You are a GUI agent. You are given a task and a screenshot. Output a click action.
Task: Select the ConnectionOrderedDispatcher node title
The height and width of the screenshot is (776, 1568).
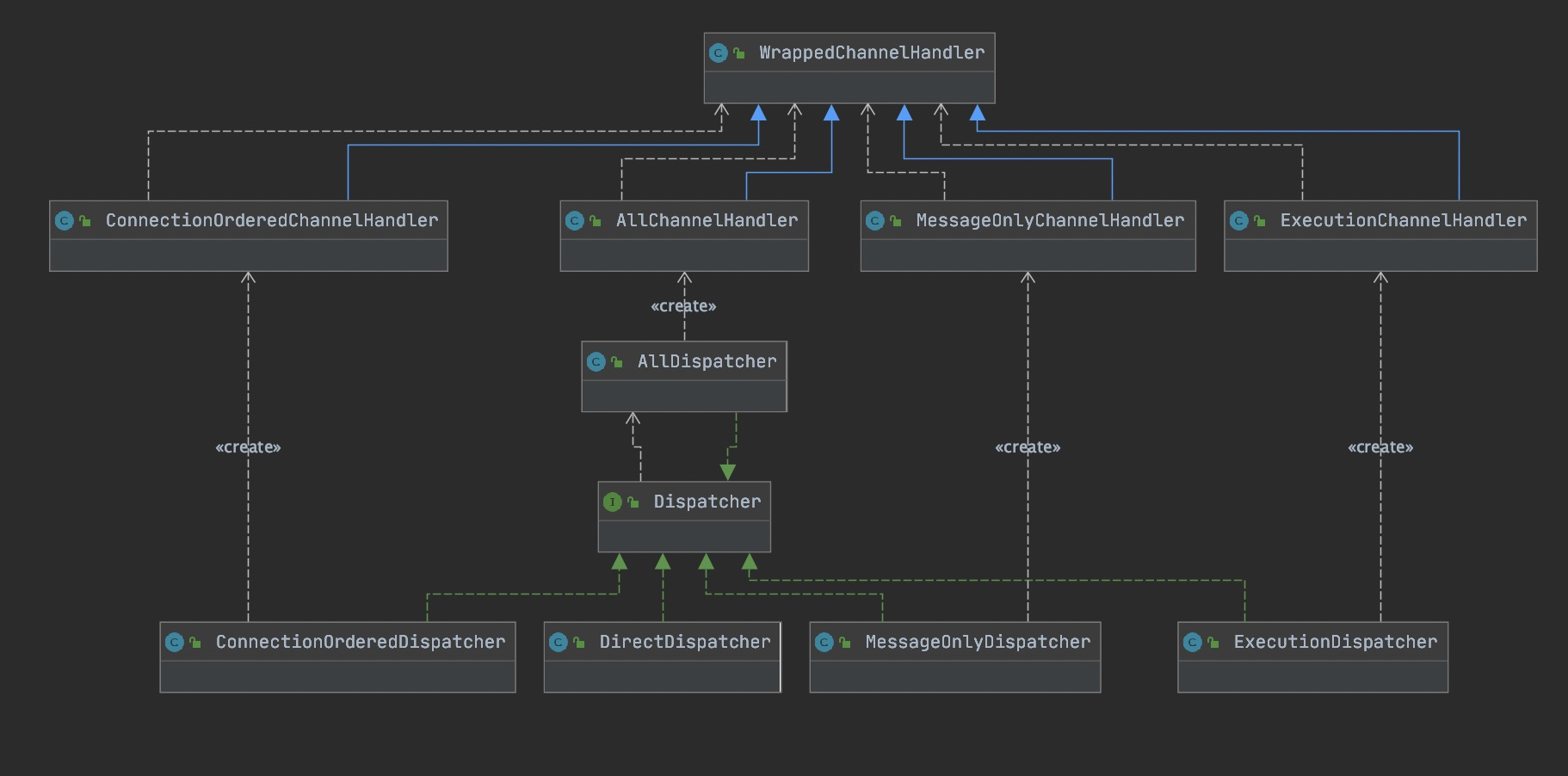360,643
